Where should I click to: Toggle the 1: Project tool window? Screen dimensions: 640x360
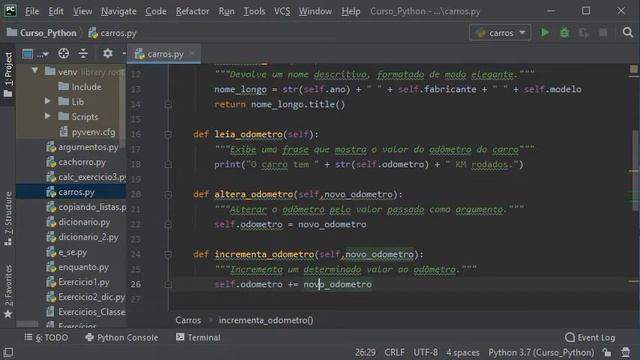click(x=8, y=75)
